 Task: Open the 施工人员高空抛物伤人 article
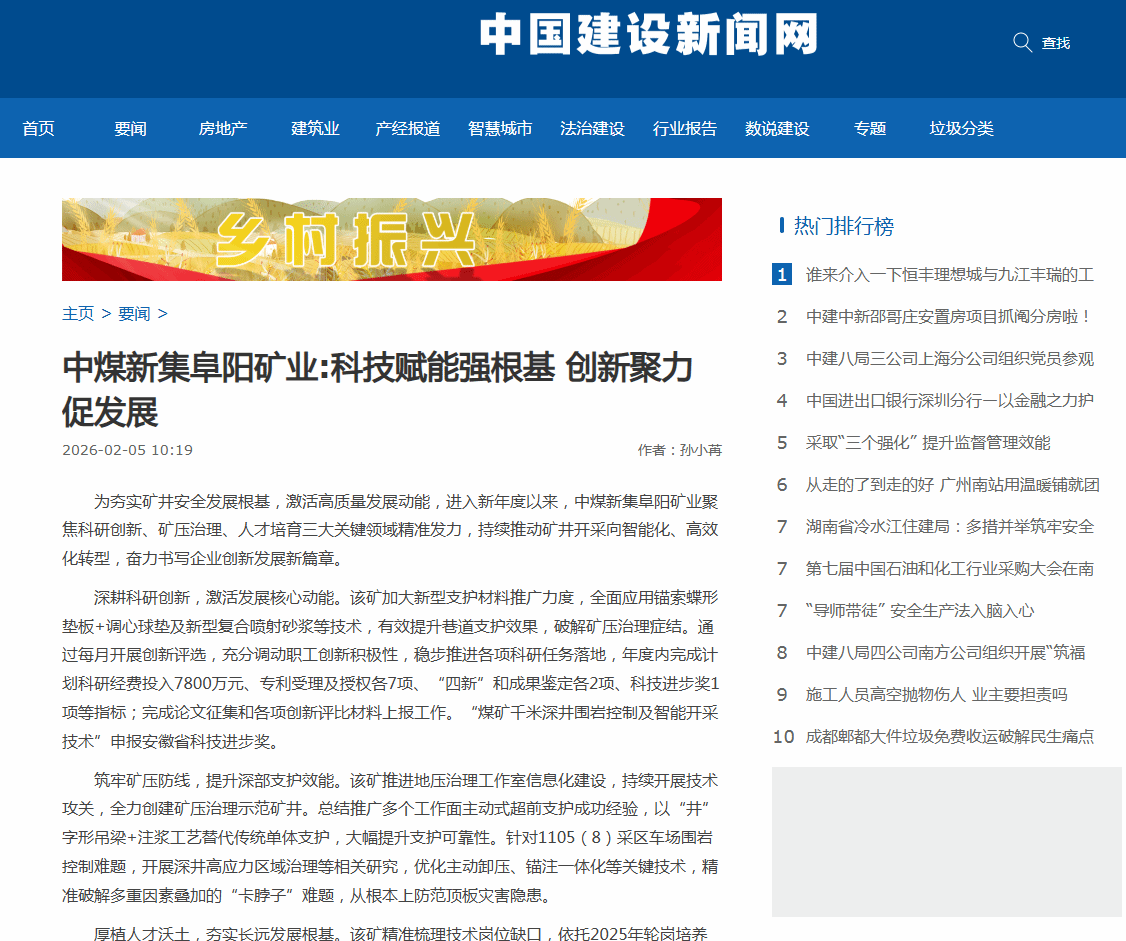[x=936, y=695]
